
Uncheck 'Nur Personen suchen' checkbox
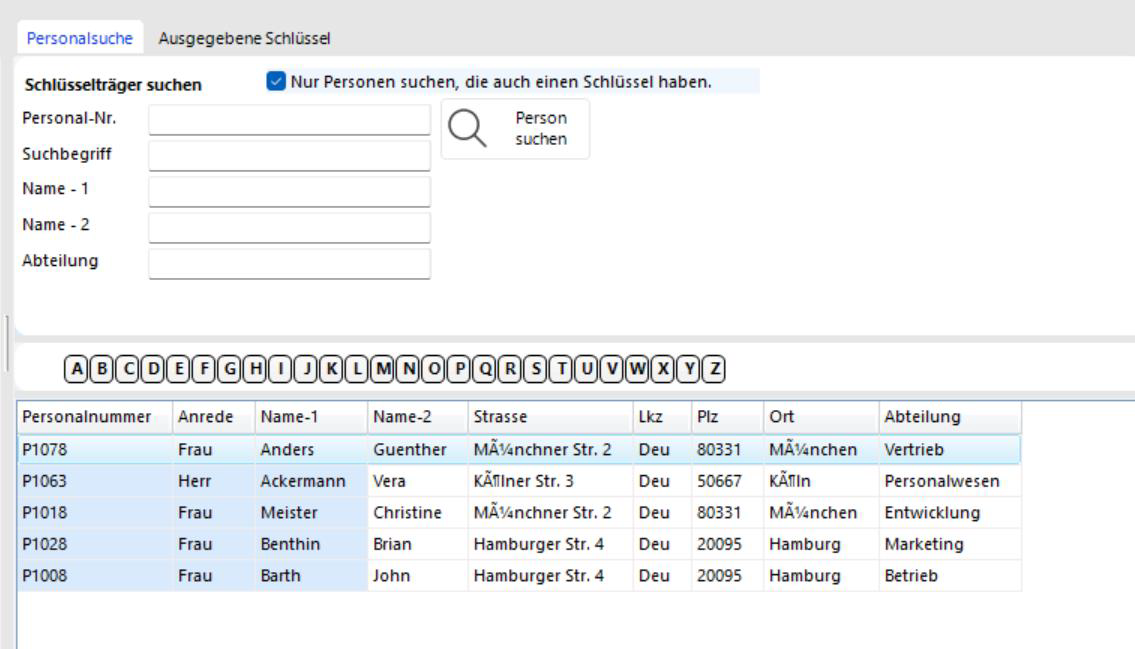[x=275, y=82]
